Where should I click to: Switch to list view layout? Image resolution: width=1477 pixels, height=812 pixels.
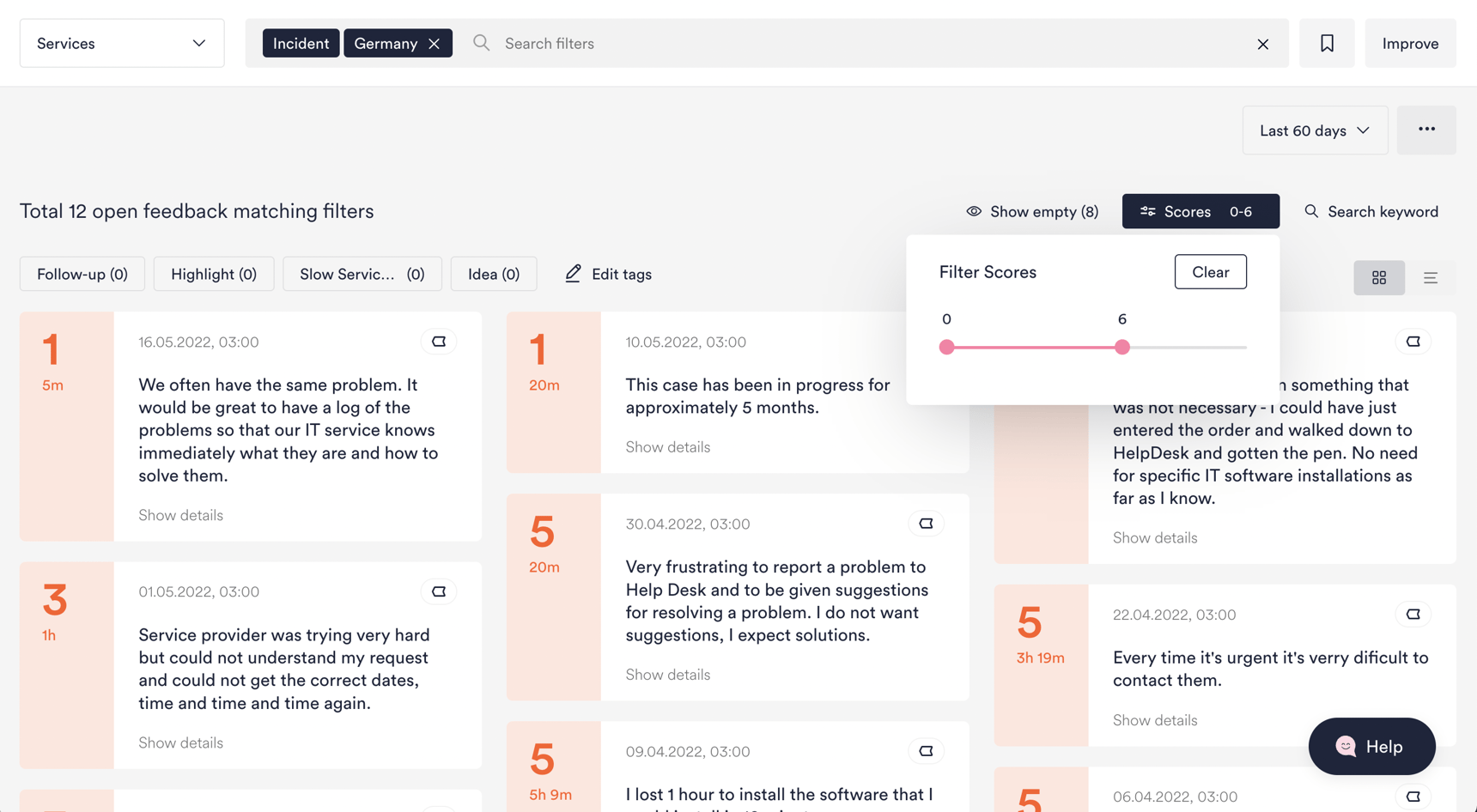1431,277
